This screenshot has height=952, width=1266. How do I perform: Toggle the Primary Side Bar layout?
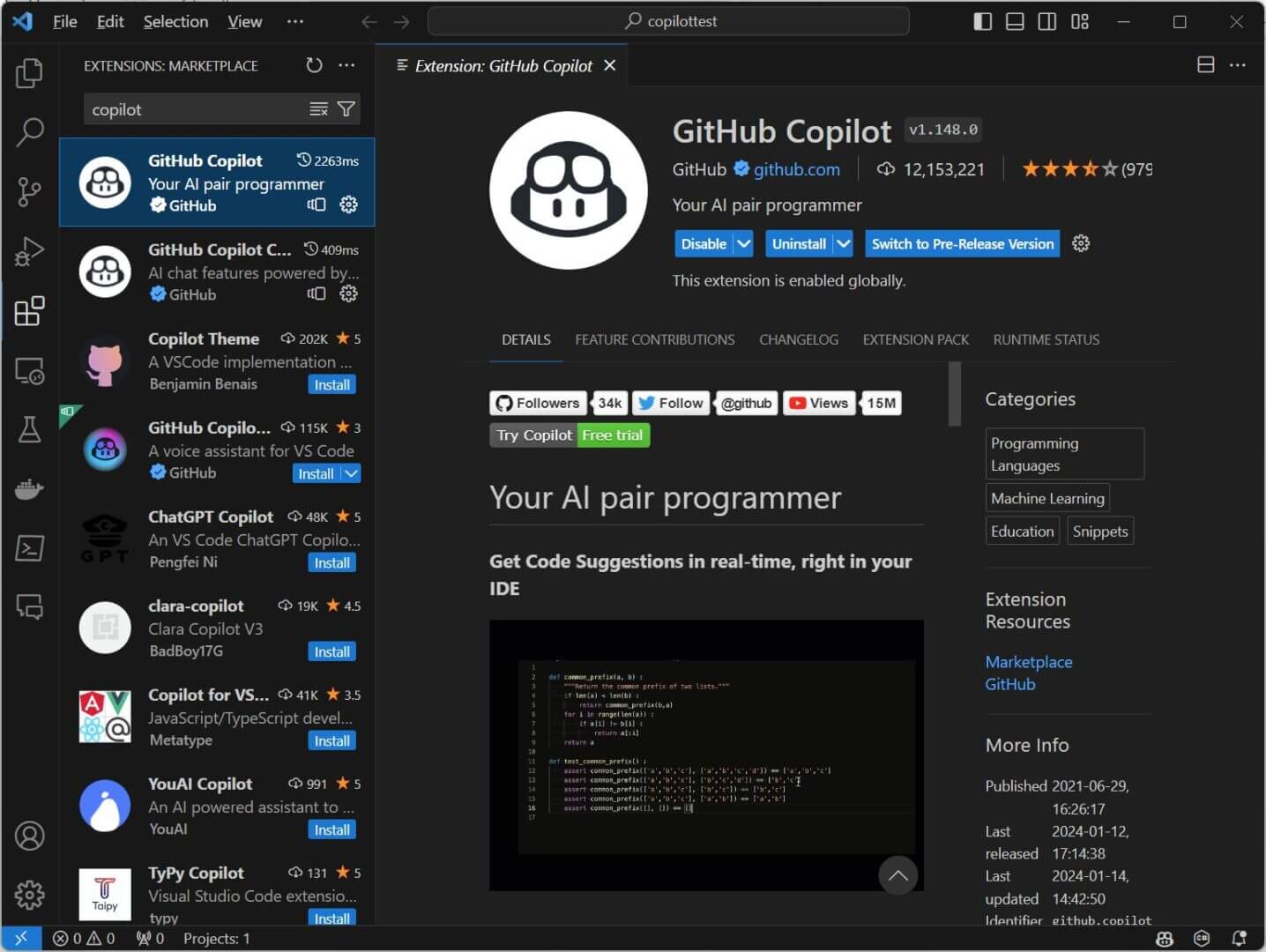tap(982, 21)
